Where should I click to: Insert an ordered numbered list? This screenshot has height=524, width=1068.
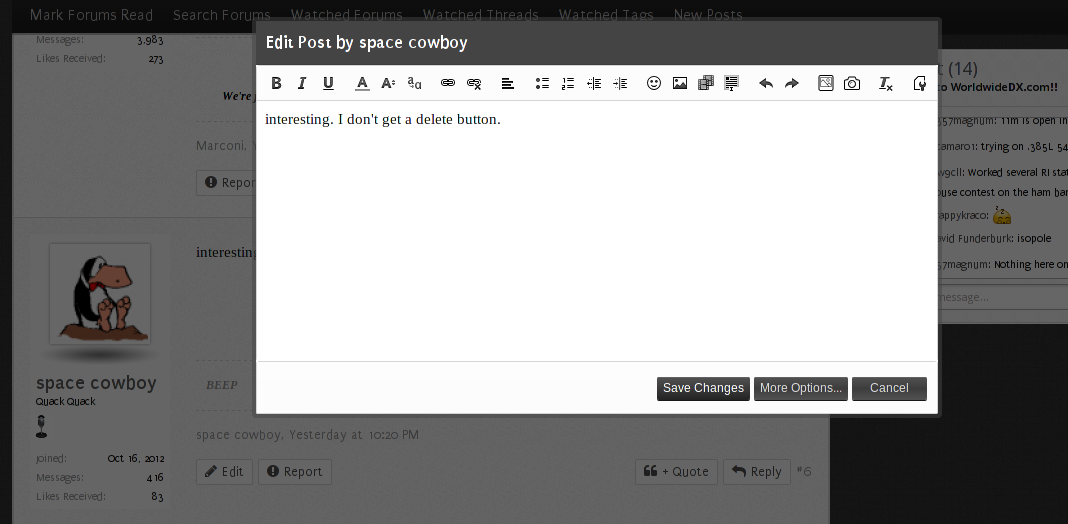(x=568, y=84)
